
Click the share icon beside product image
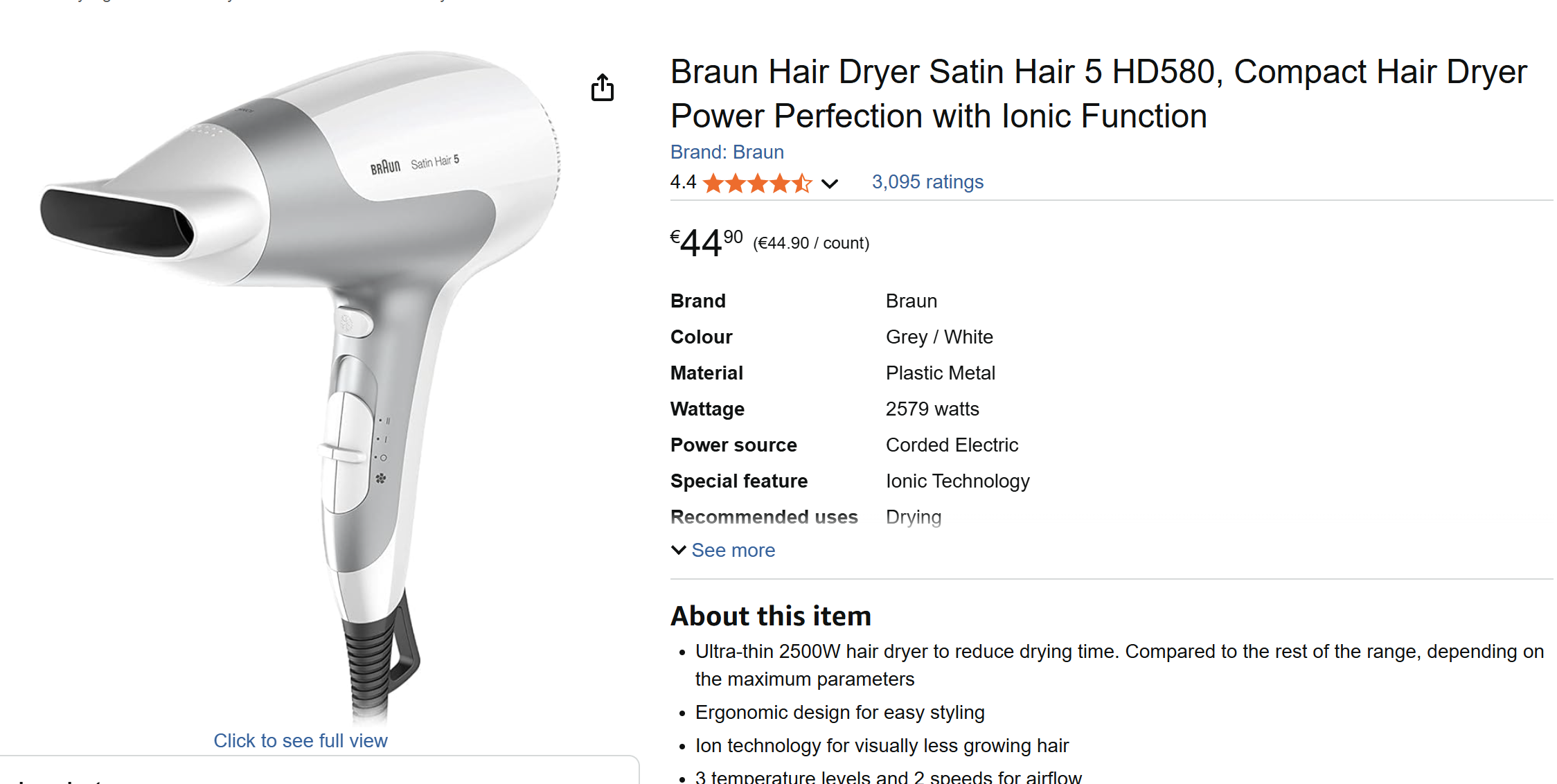click(603, 88)
